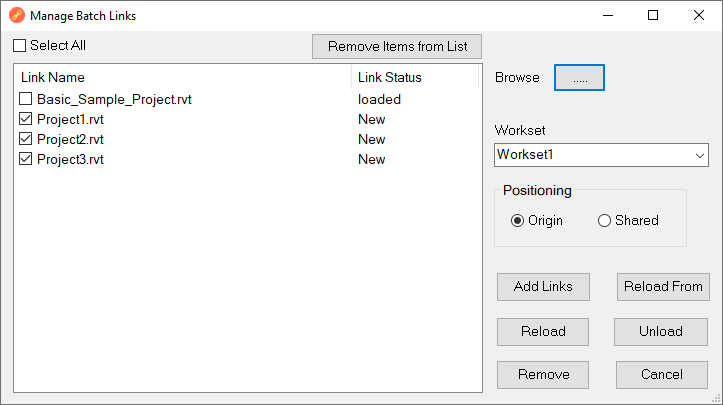723x405 pixels.
Task: Click the Reload button
Action: pos(543,332)
